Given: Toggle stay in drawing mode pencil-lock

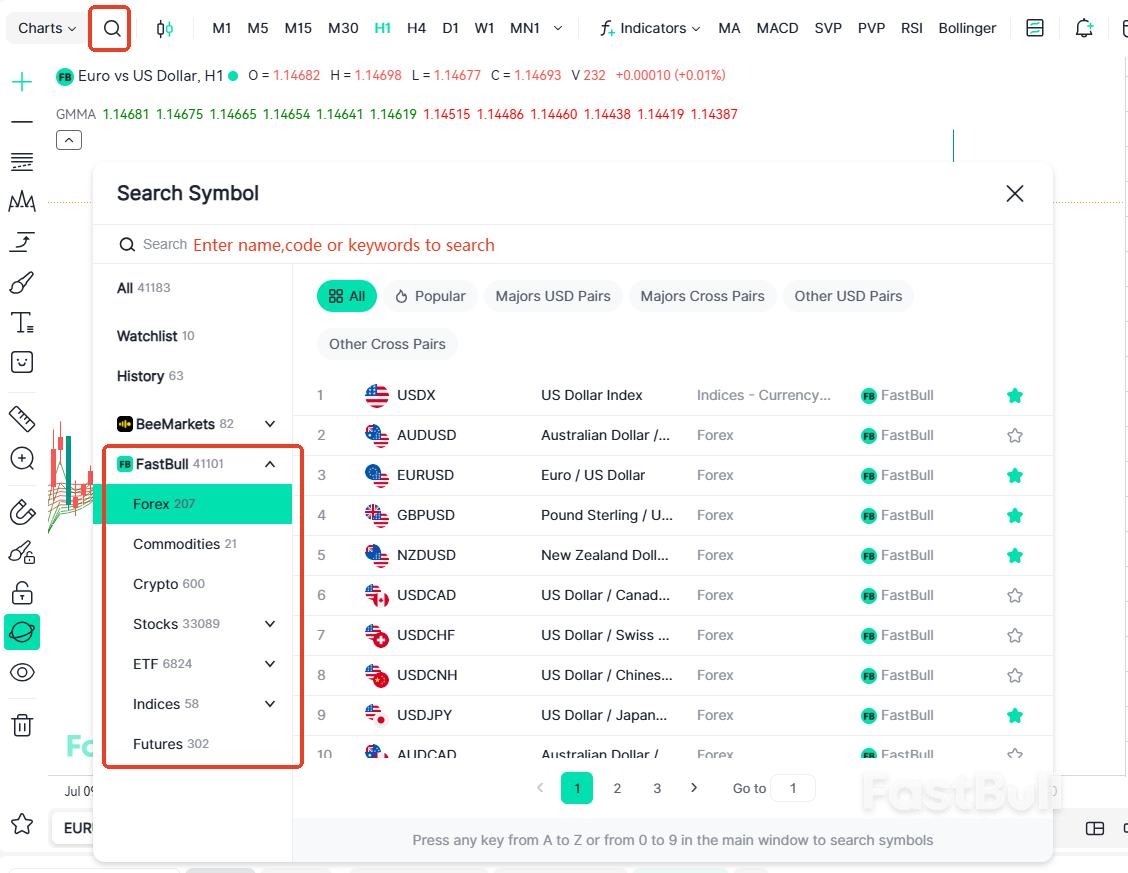Looking at the screenshot, I should (22, 552).
